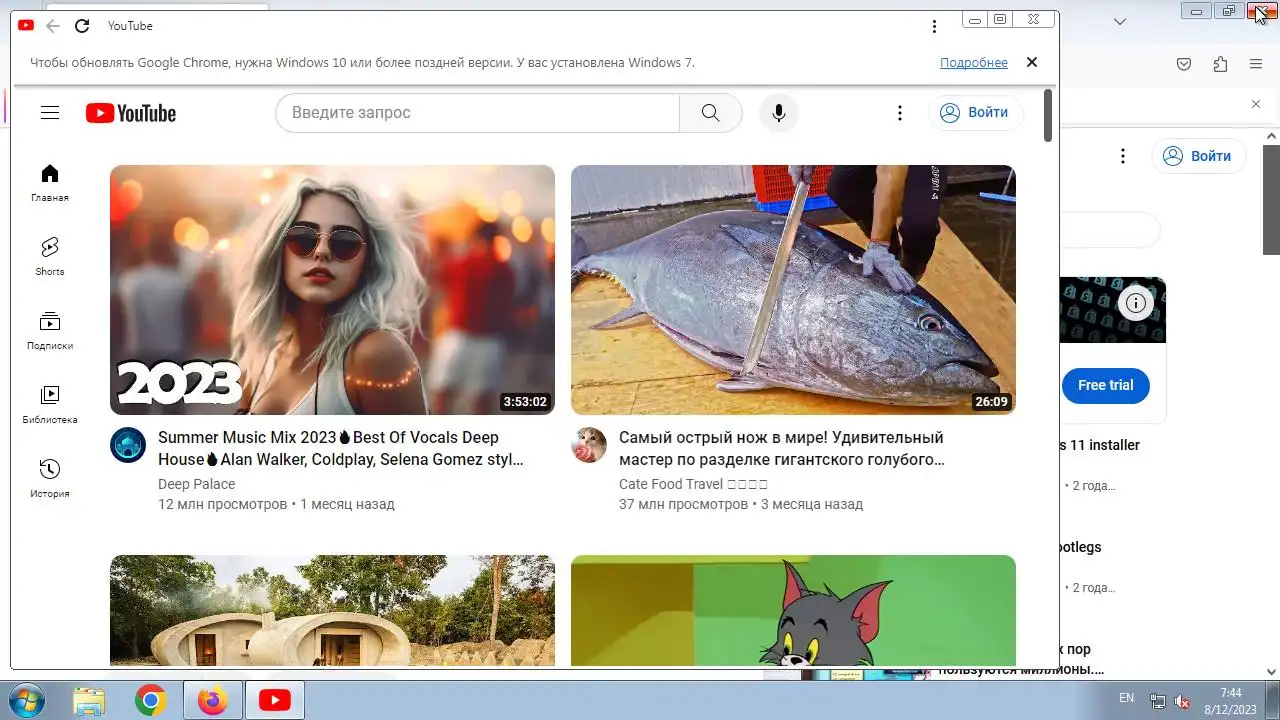The height and width of the screenshot is (720, 1280).
Task: Dismiss the Chrome update notification bar
Action: (x=1032, y=62)
